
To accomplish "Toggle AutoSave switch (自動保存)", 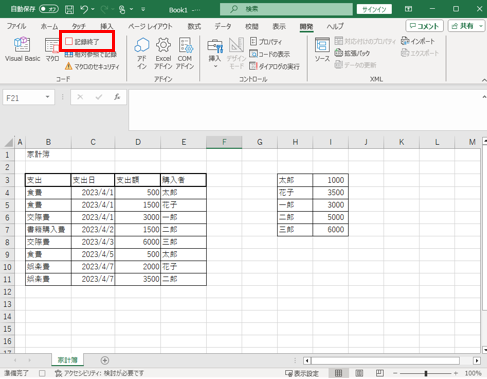I will pos(49,9).
